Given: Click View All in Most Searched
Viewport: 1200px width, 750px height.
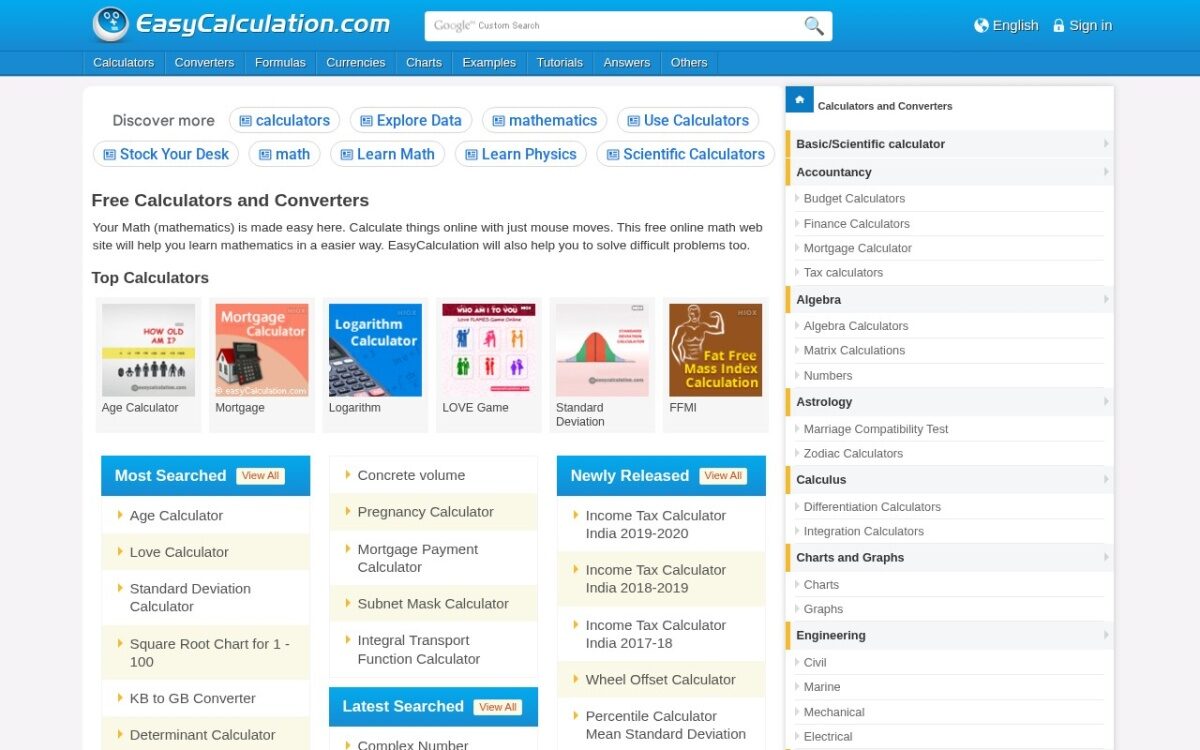Looking at the screenshot, I should tap(260, 476).
